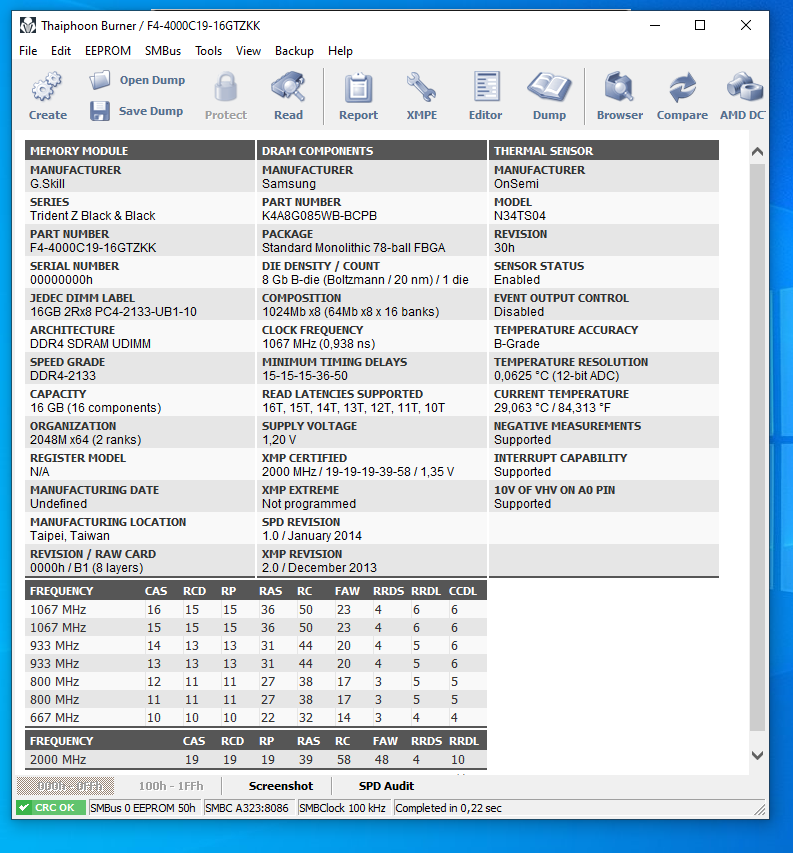Click the vertical scrollbar thumb

[x=757, y=447]
